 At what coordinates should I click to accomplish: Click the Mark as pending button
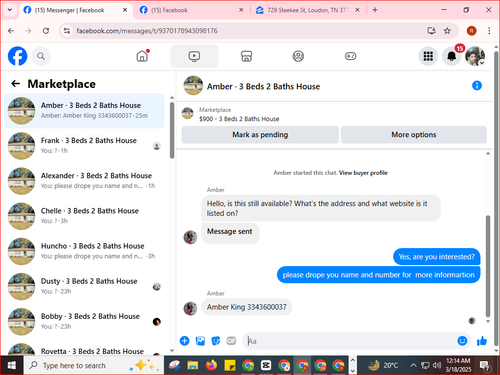[x=260, y=135]
